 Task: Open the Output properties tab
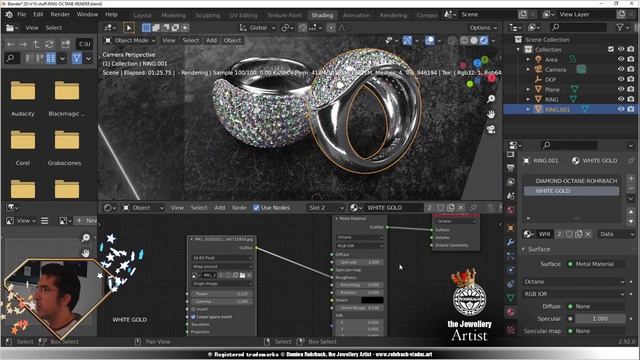click(511, 168)
